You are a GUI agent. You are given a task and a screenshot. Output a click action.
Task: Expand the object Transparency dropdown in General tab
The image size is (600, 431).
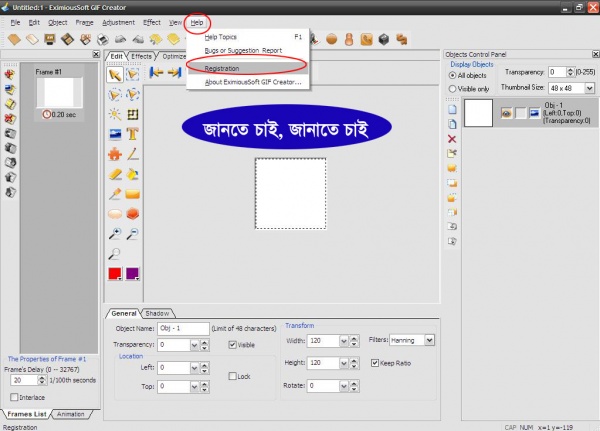pos(194,345)
